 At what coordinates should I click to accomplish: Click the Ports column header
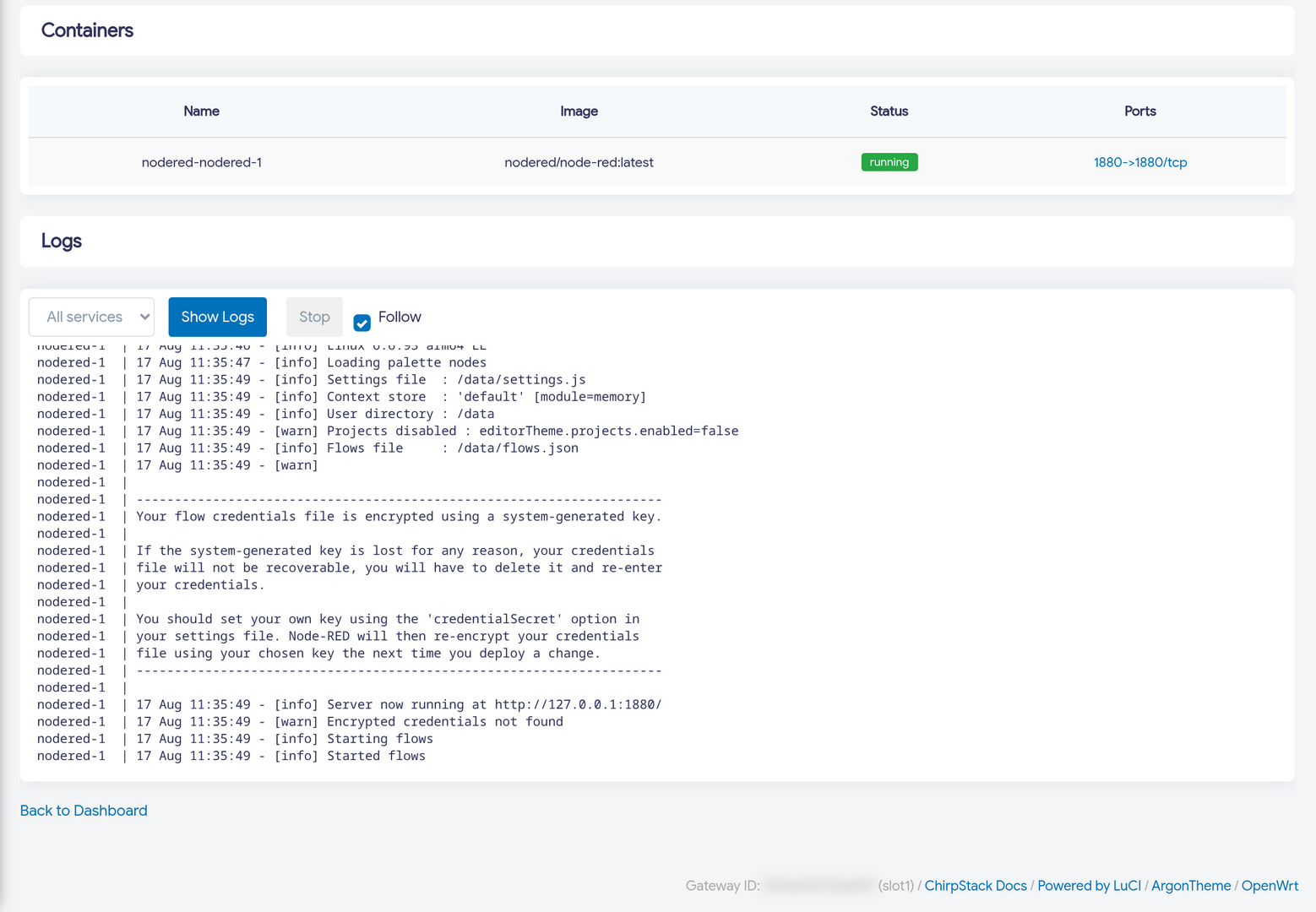[1140, 111]
